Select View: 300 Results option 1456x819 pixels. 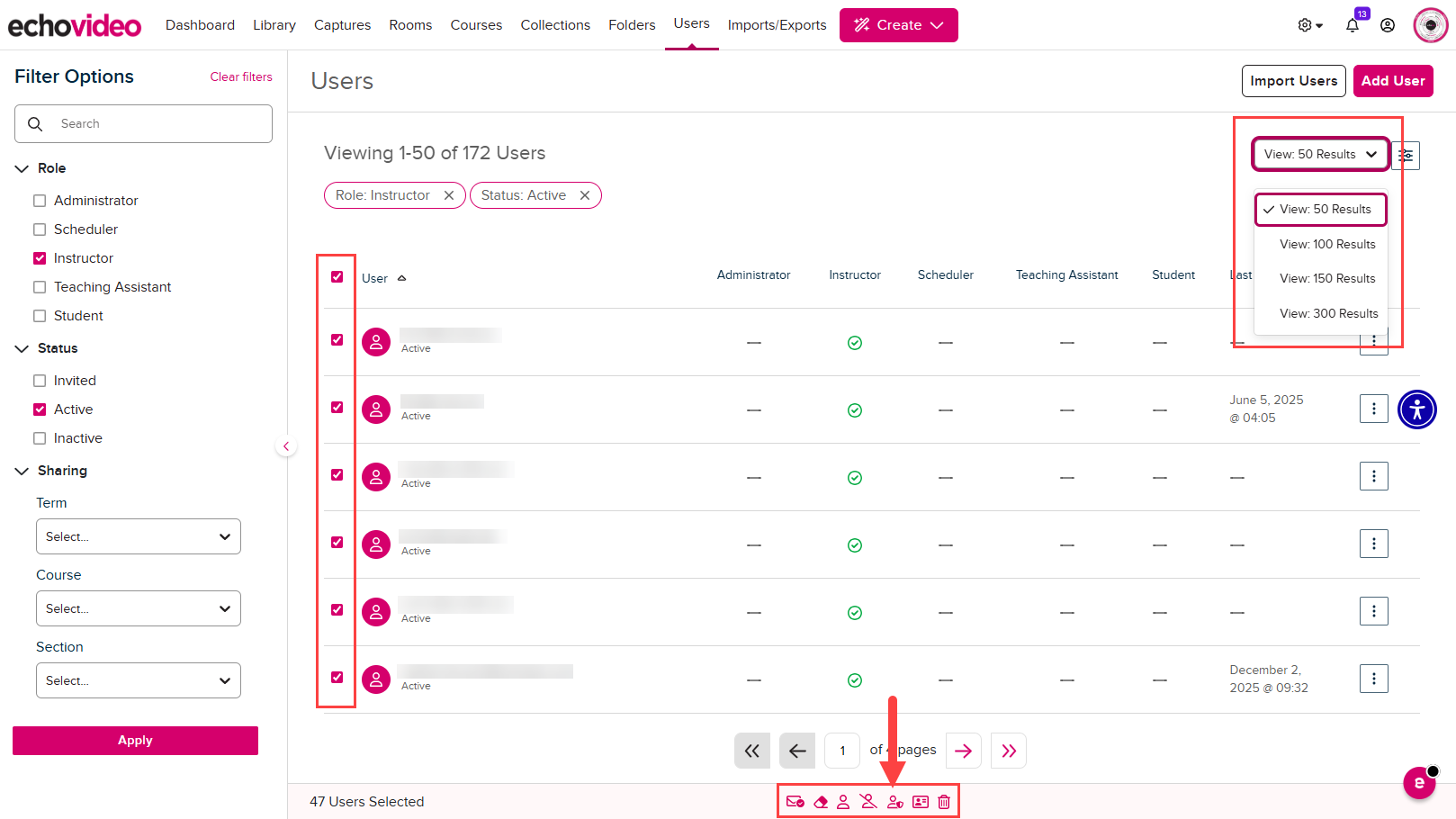click(x=1328, y=313)
